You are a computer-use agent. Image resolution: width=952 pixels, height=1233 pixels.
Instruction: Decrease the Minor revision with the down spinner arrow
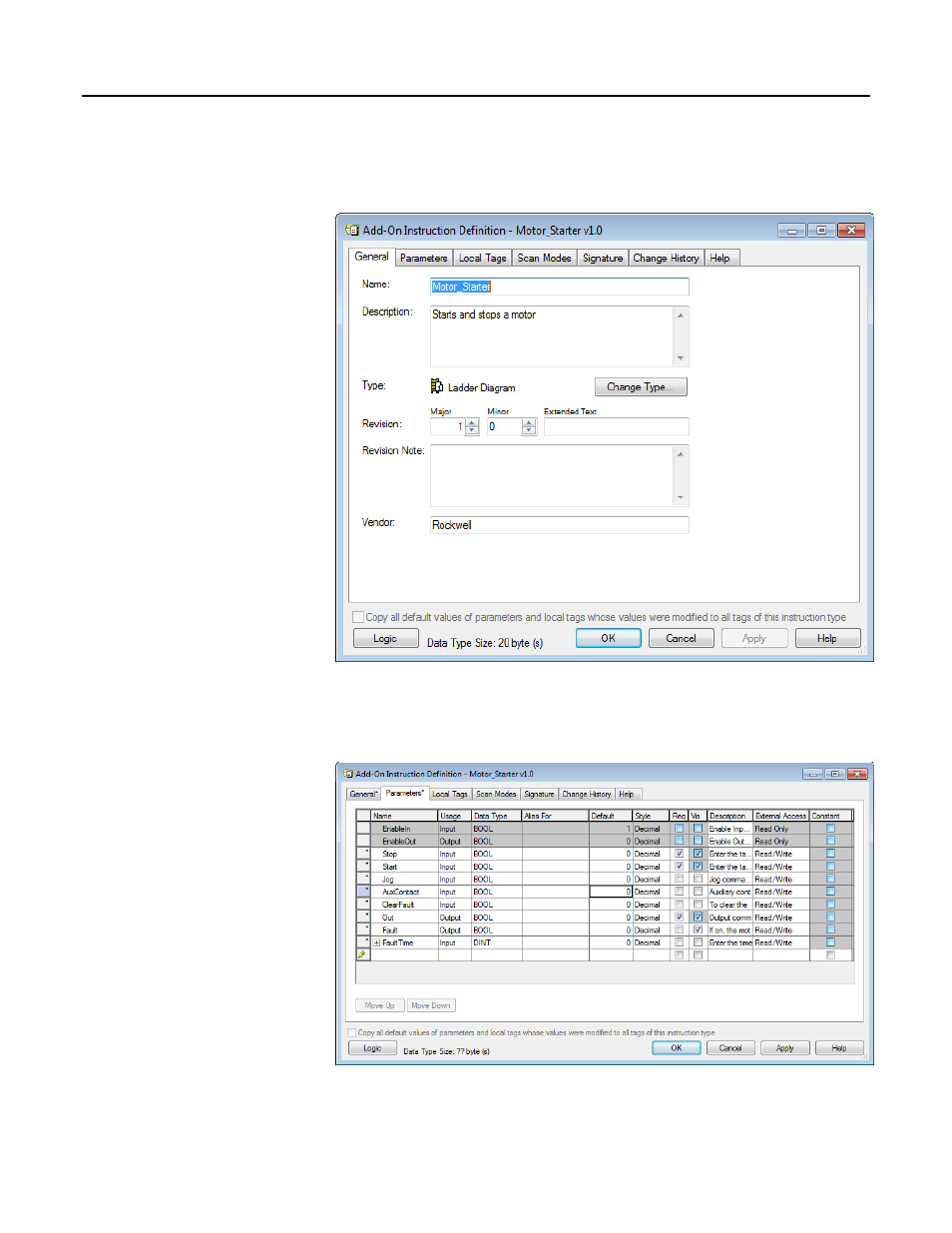pos(529,430)
